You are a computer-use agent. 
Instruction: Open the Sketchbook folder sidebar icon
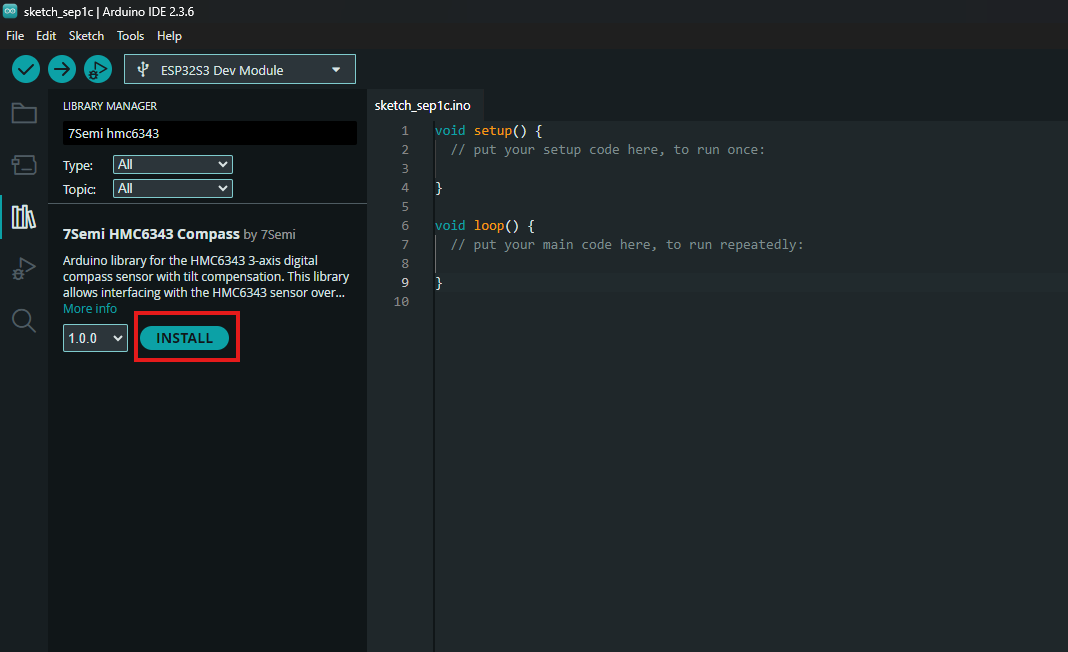tap(24, 113)
